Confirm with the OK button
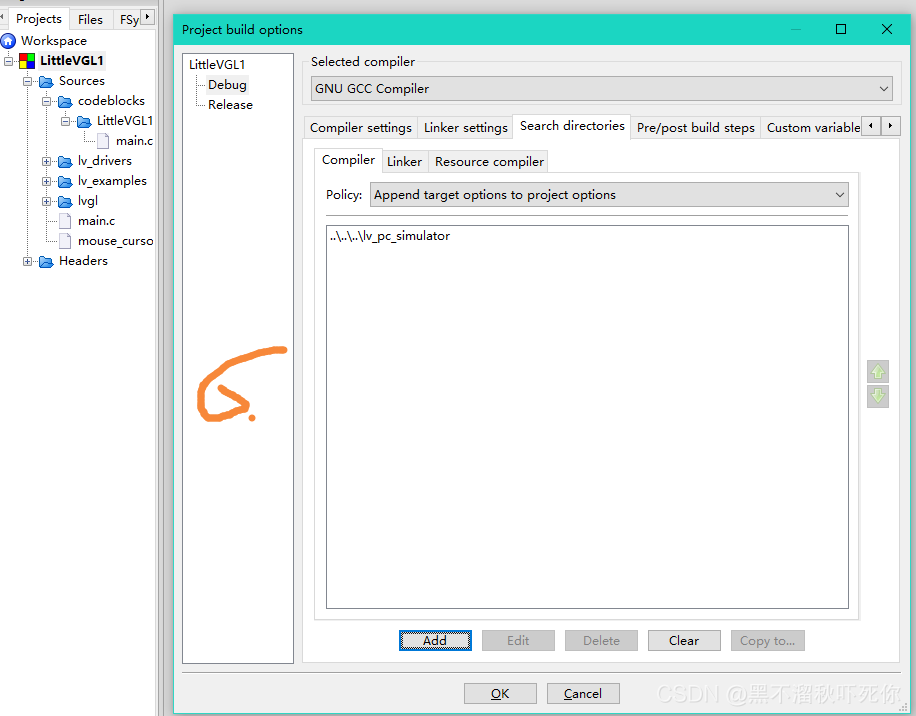 pyautogui.click(x=500, y=694)
